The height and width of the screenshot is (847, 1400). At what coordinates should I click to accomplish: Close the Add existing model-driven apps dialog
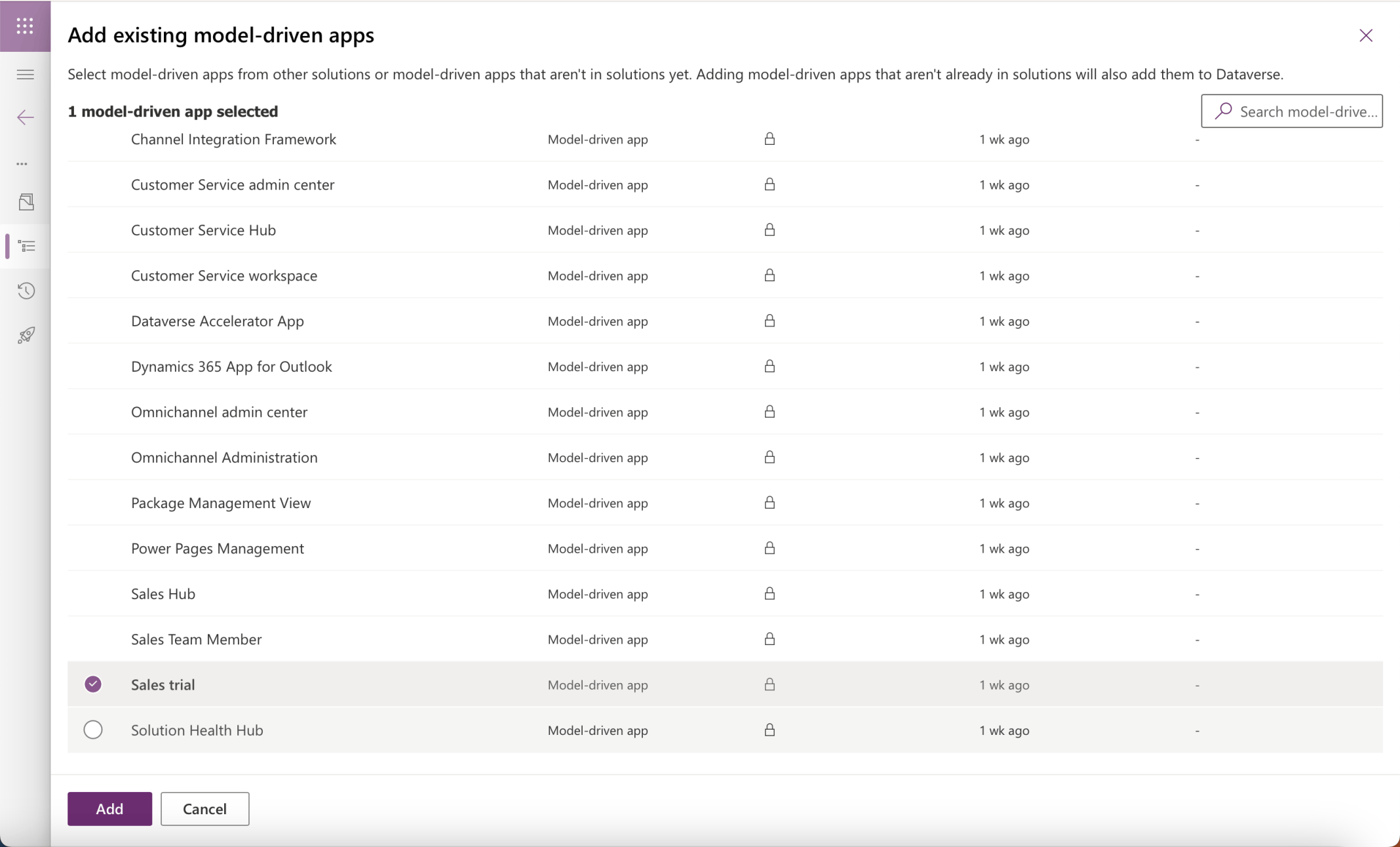click(x=1365, y=35)
